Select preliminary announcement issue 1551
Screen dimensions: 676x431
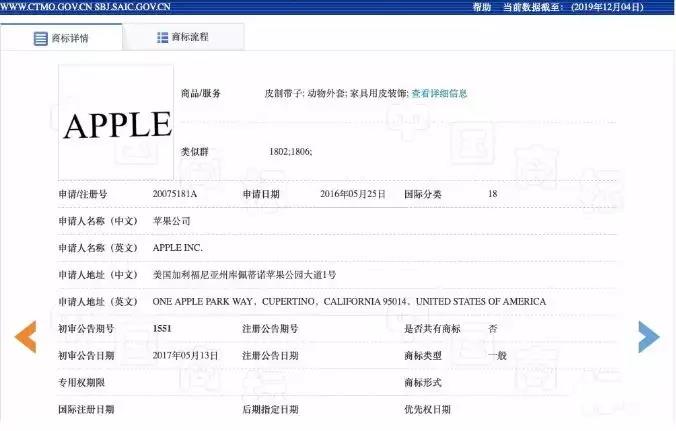(x=162, y=328)
